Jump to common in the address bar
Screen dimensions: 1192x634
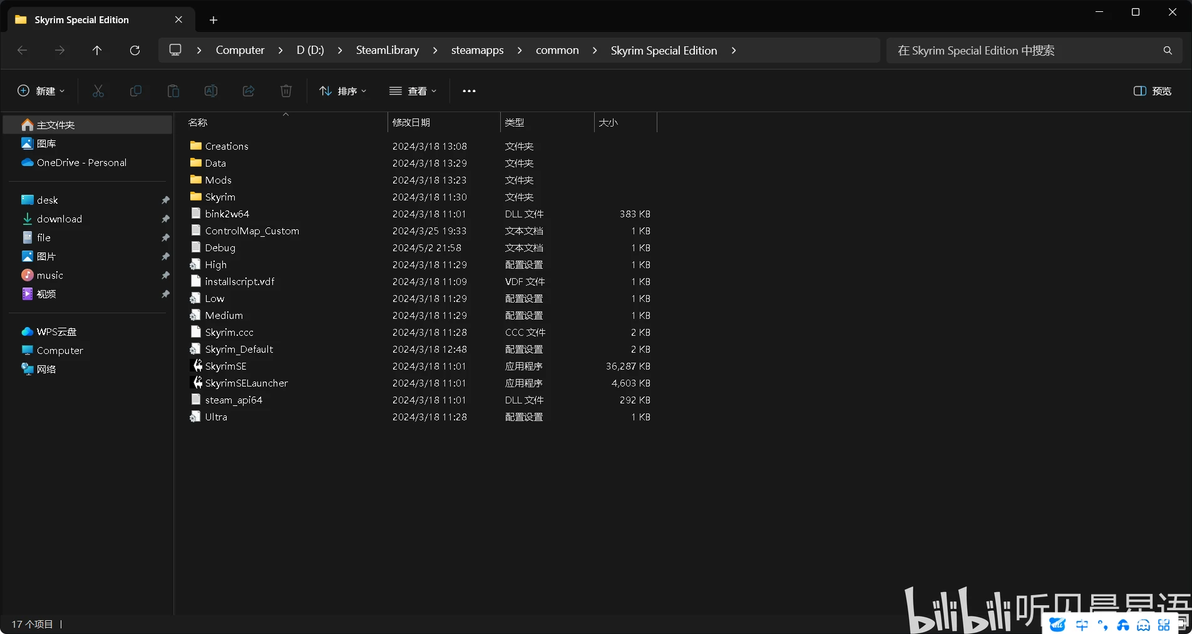(557, 50)
